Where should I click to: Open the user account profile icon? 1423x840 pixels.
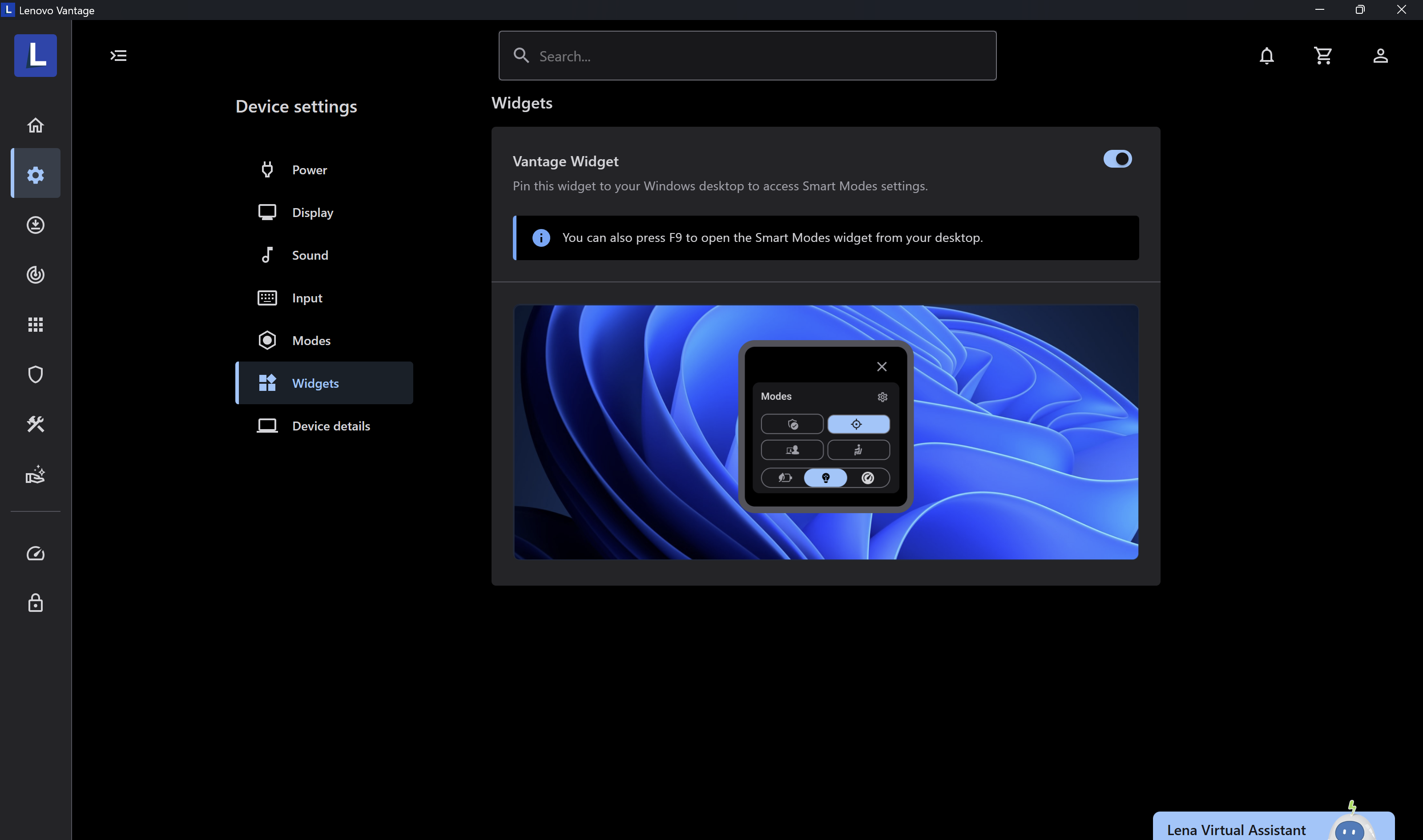pos(1380,56)
